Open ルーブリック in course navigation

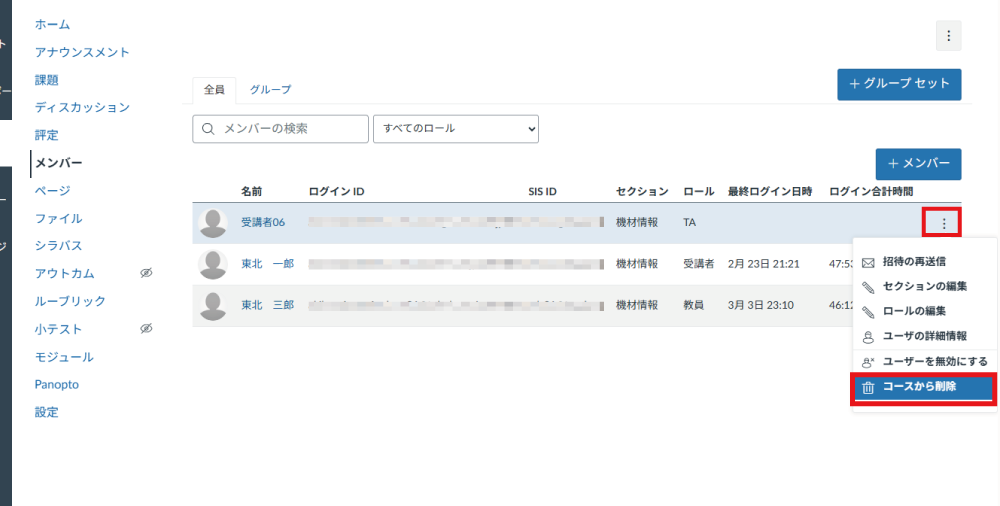point(70,301)
